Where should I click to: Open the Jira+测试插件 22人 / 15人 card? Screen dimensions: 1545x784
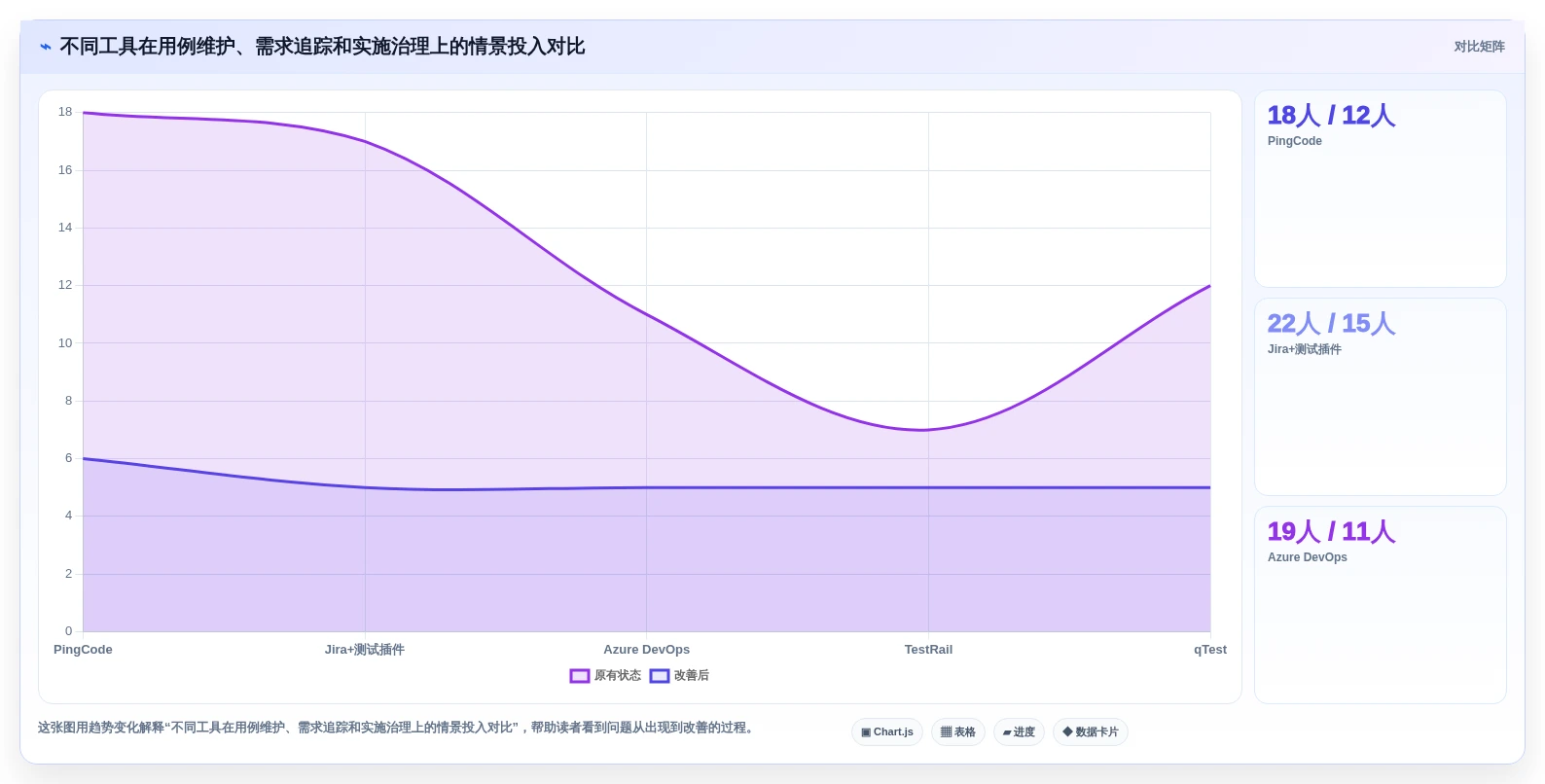[x=1381, y=397]
